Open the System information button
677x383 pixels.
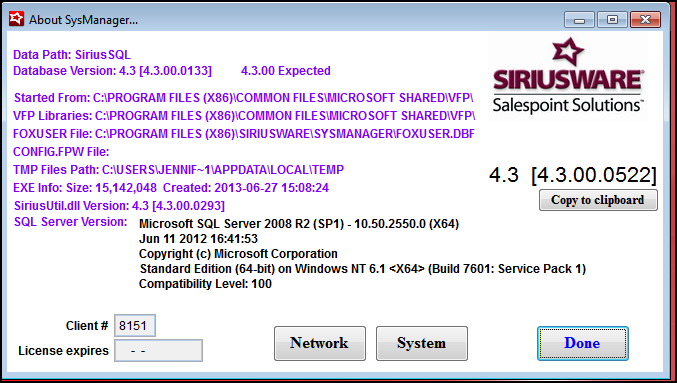pos(421,343)
